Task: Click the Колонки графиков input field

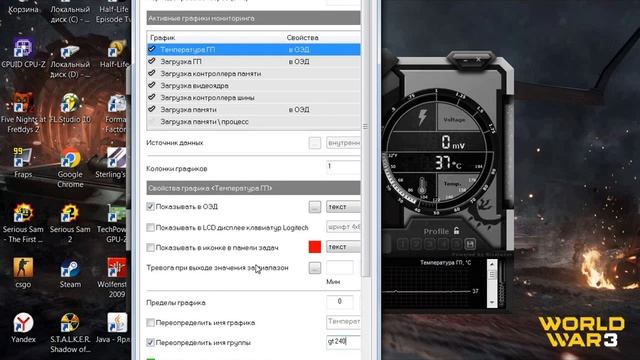Action: [x=343, y=167]
